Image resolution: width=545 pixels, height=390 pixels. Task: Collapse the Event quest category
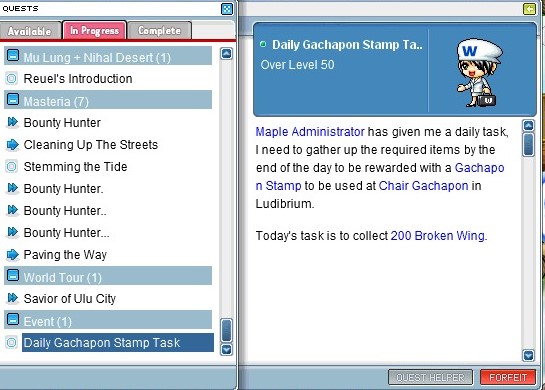(x=13, y=319)
